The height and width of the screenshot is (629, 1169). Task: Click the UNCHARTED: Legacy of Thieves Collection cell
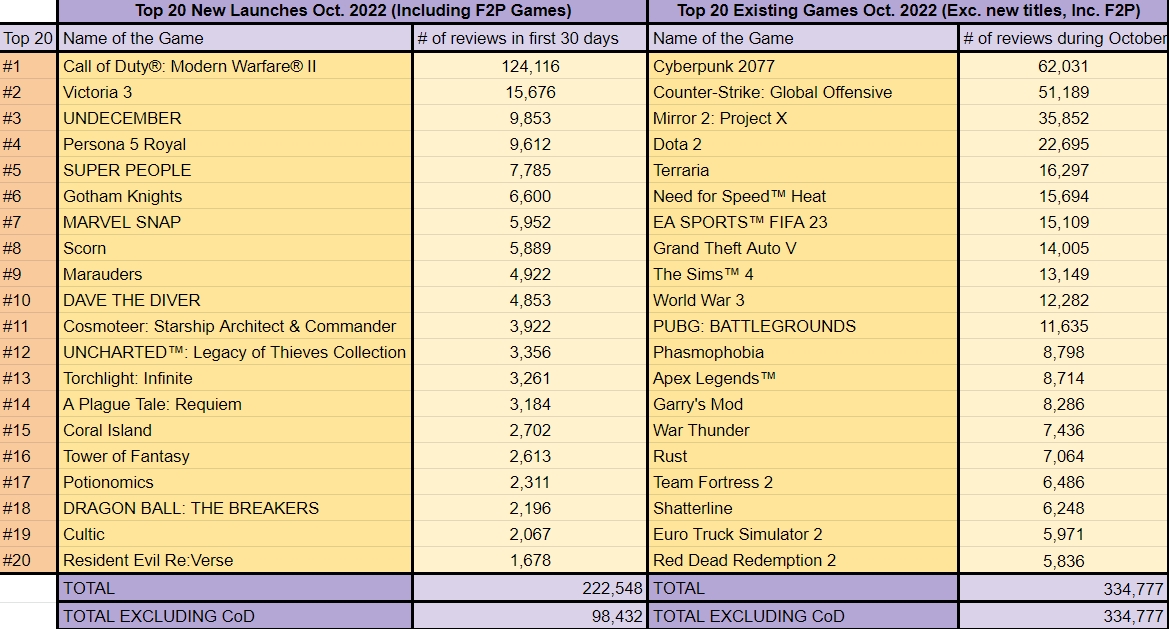point(234,352)
